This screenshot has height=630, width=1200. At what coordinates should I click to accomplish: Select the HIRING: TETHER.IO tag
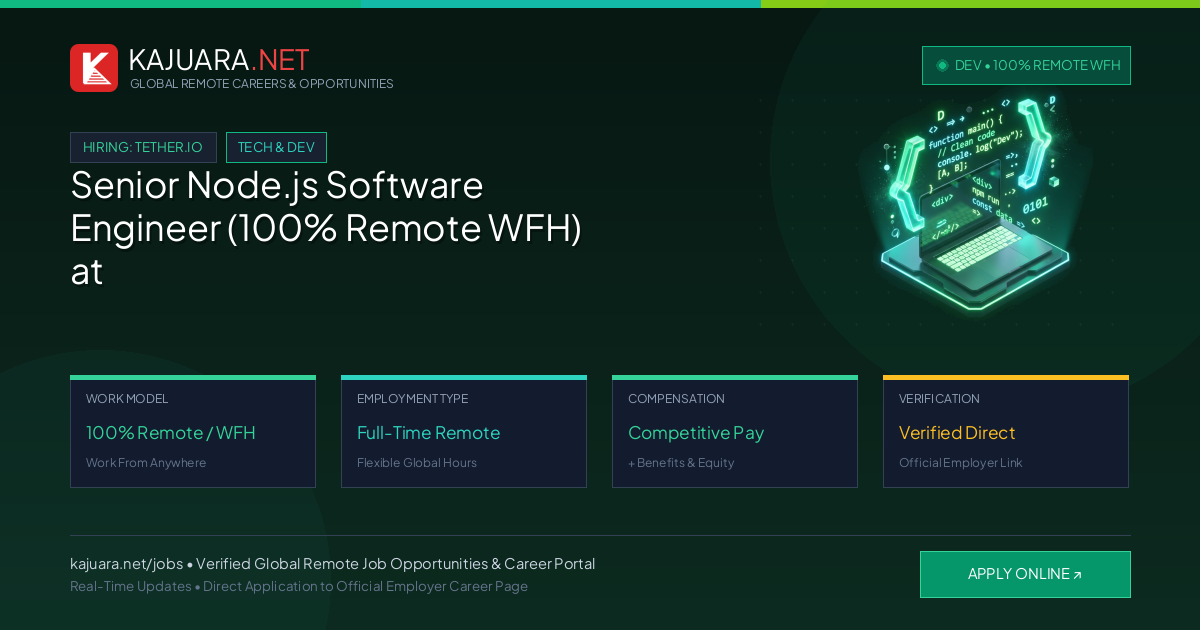[x=143, y=147]
